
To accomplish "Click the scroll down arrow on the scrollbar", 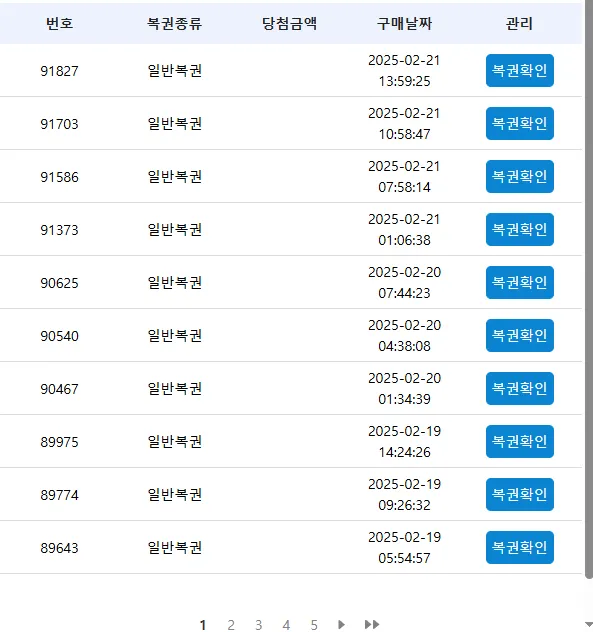I will point(589,624).
